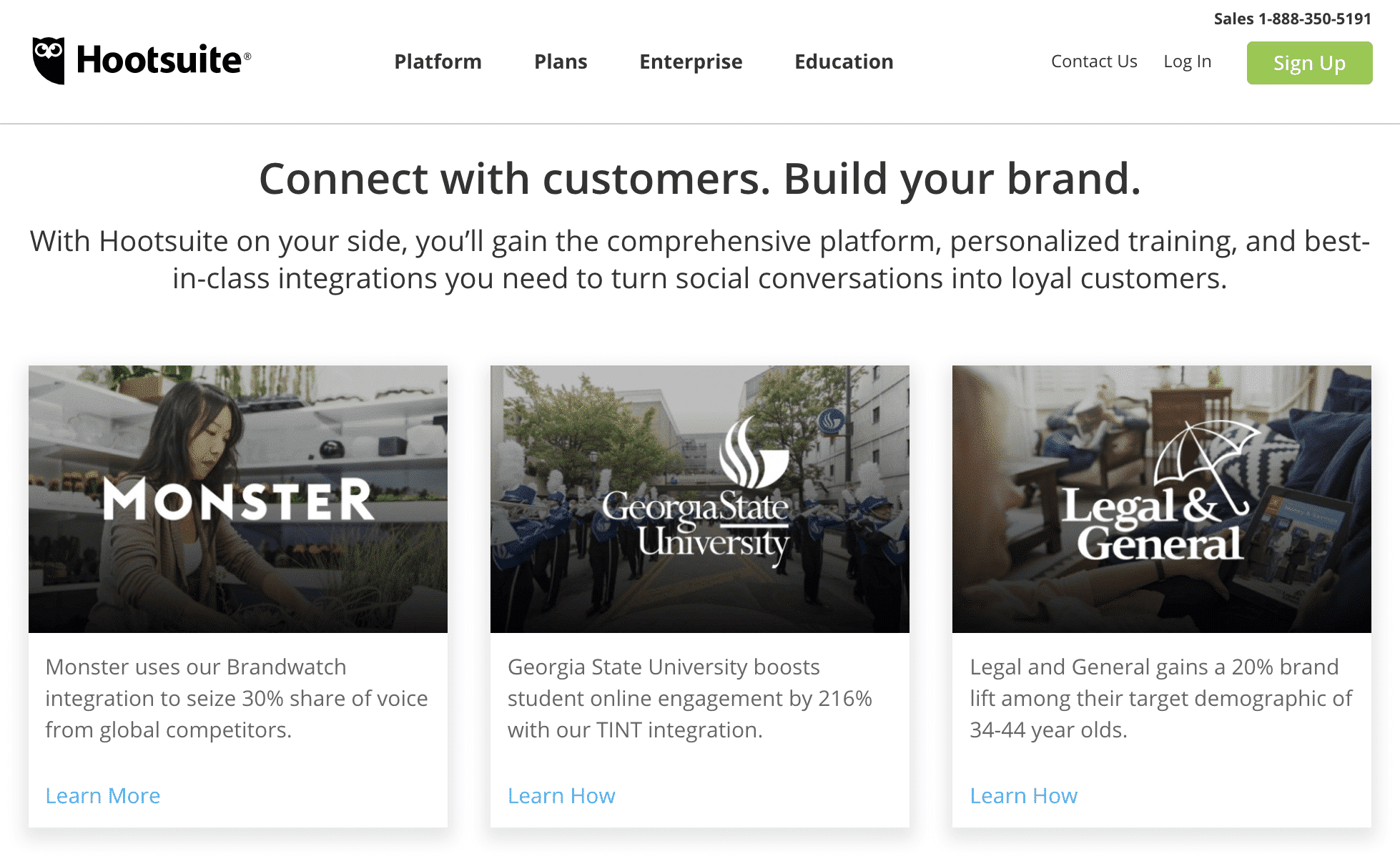Click Learn How under Georgia State University
1400x864 pixels.
pos(561,795)
